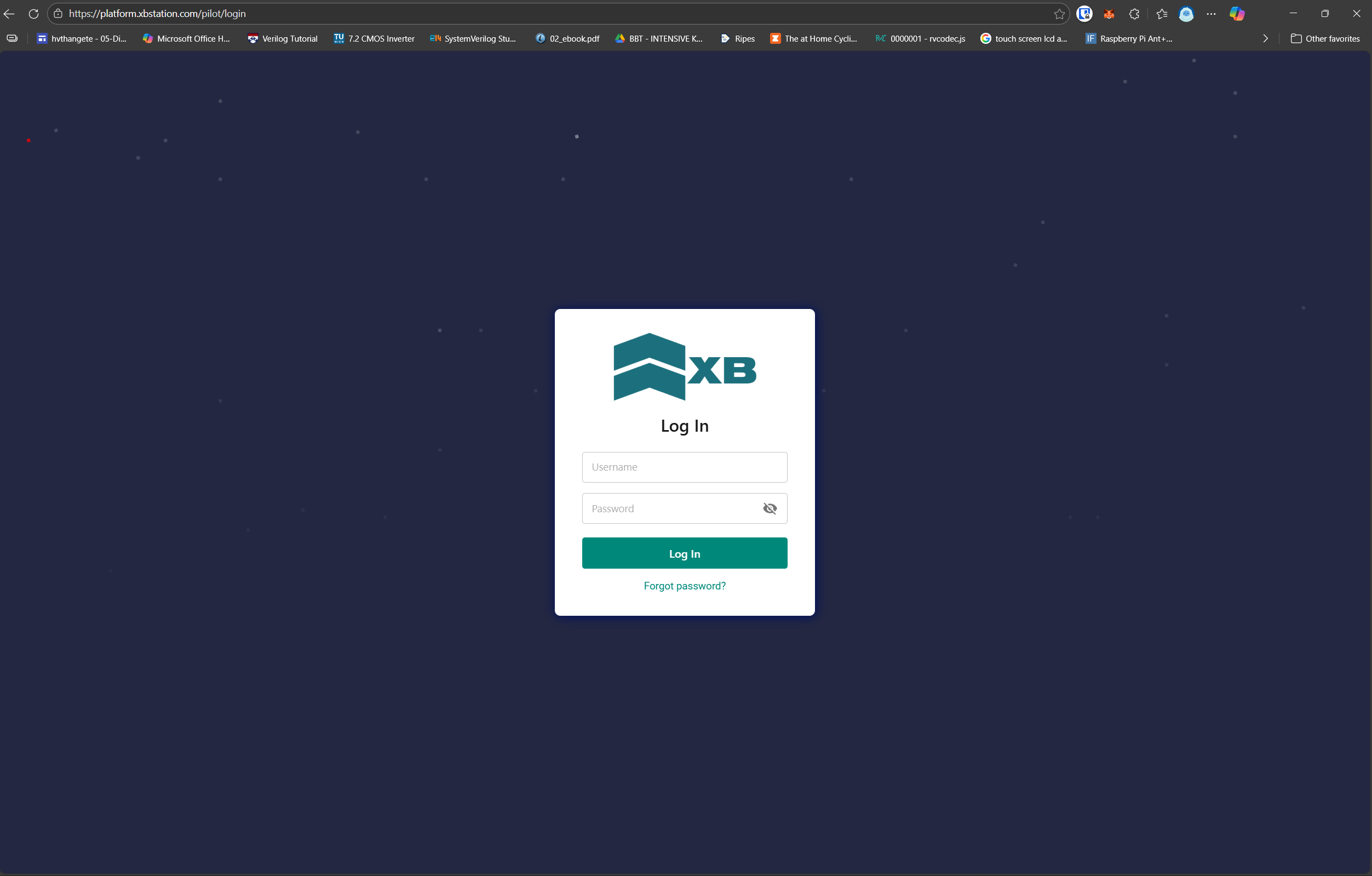Open browser Settings and more menu
Viewport: 1372px width, 876px height.
(1212, 14)
